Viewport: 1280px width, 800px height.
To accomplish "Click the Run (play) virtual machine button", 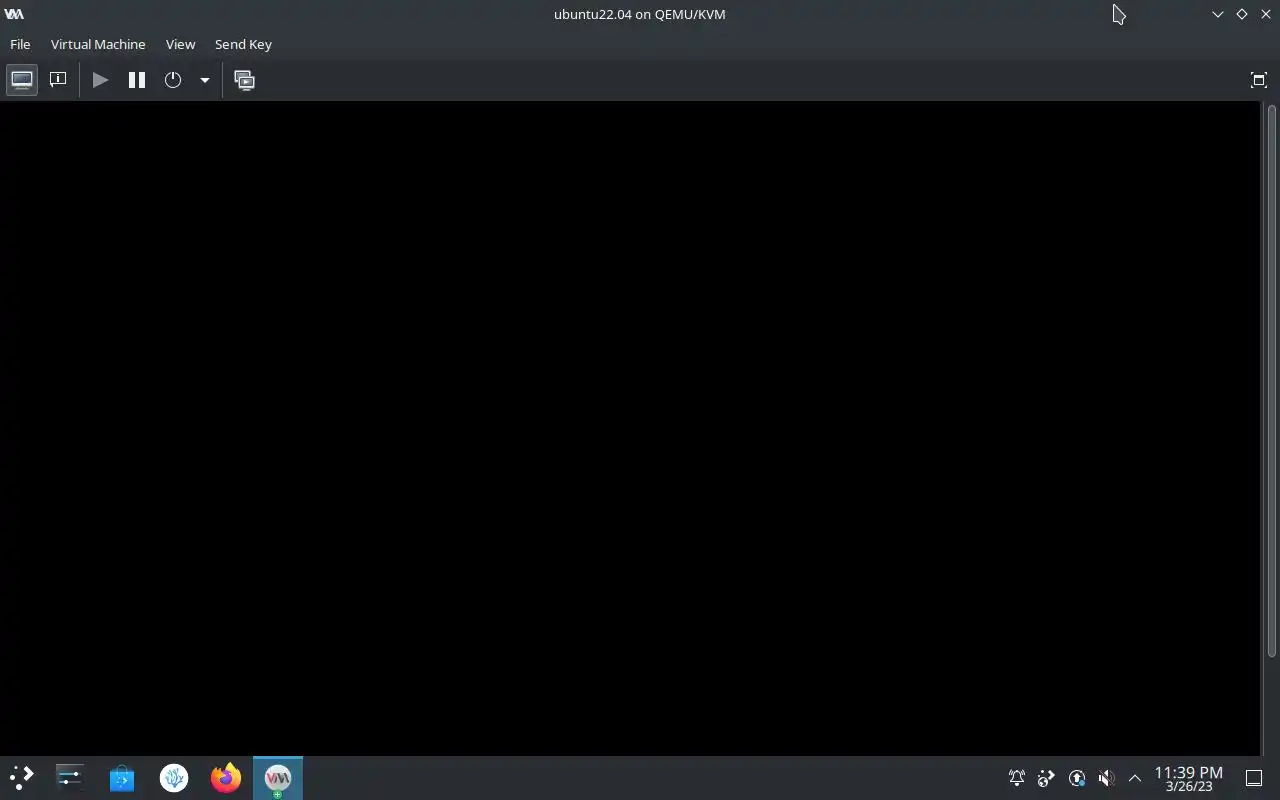I will click(x=100, y=80).
